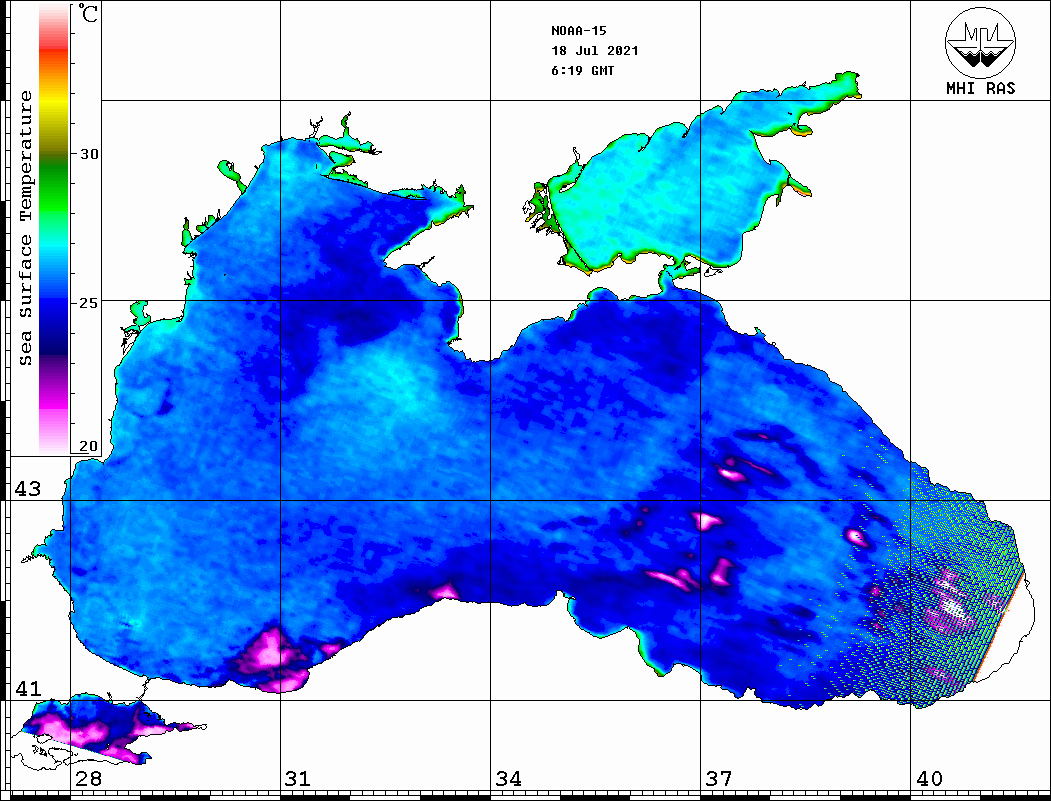1051x801 pixels.
Task: Click latitude label 43
Action: pyautogui.click(x=28, y=489)
